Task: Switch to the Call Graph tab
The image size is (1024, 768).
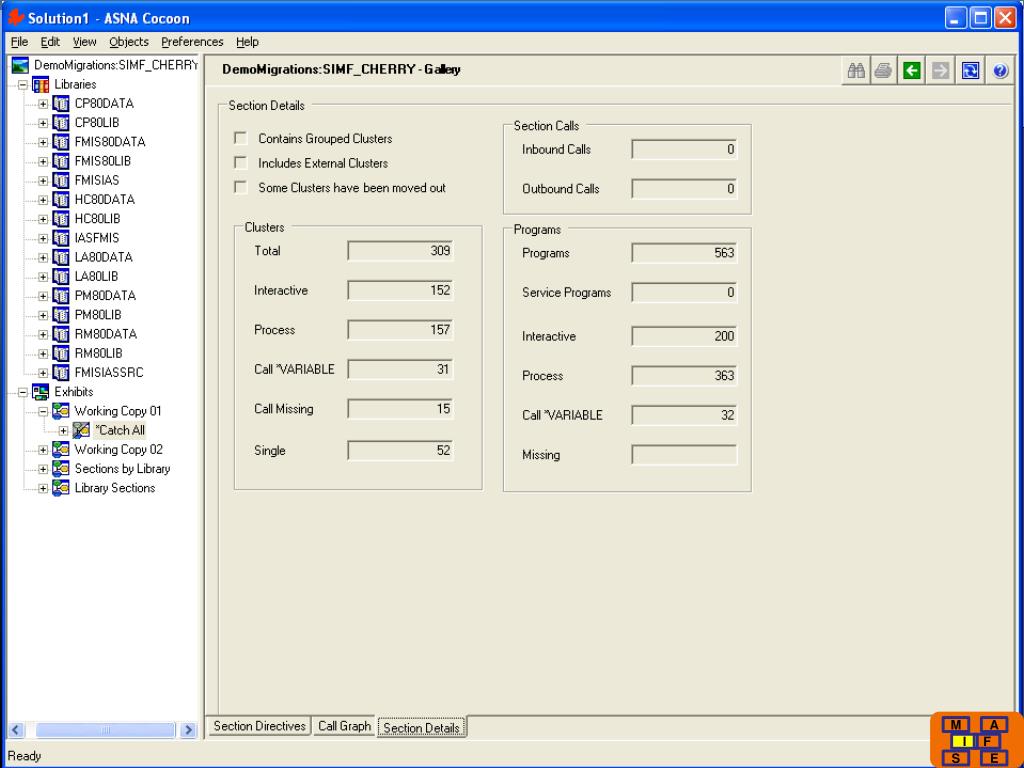Action: (344, 726)
